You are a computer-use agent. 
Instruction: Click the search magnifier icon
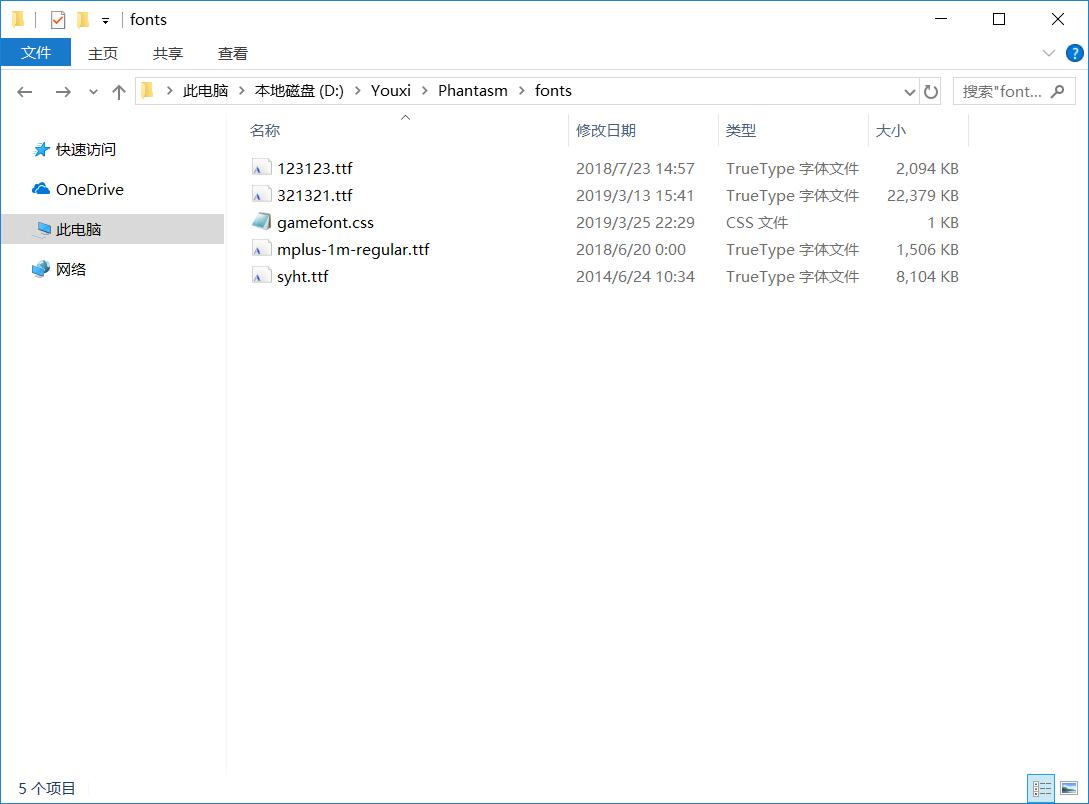[1058, 92]
